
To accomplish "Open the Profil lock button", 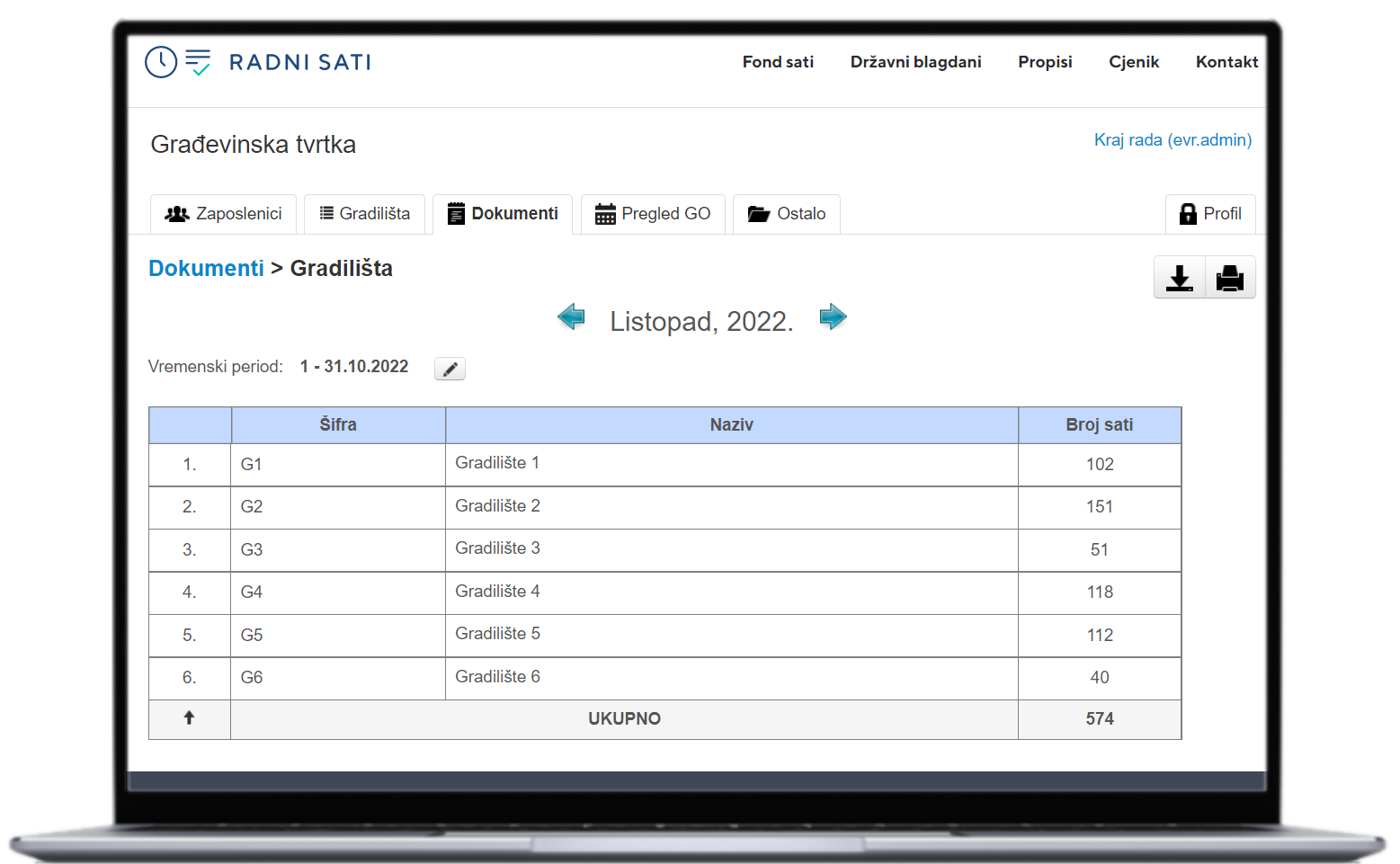I will [x=1210, y=214].
